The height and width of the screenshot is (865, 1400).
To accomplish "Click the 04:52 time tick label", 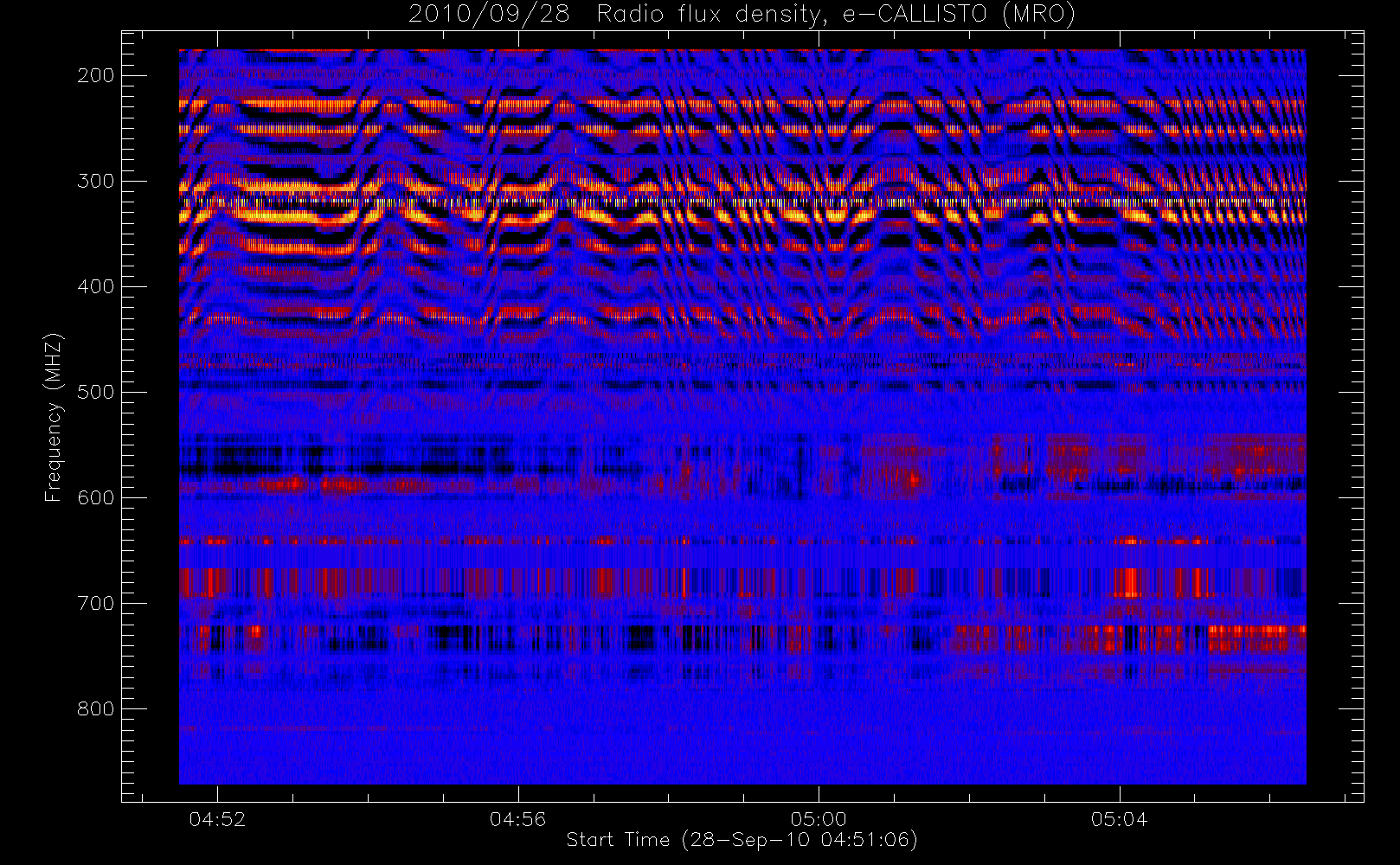I will pos(217,819).
